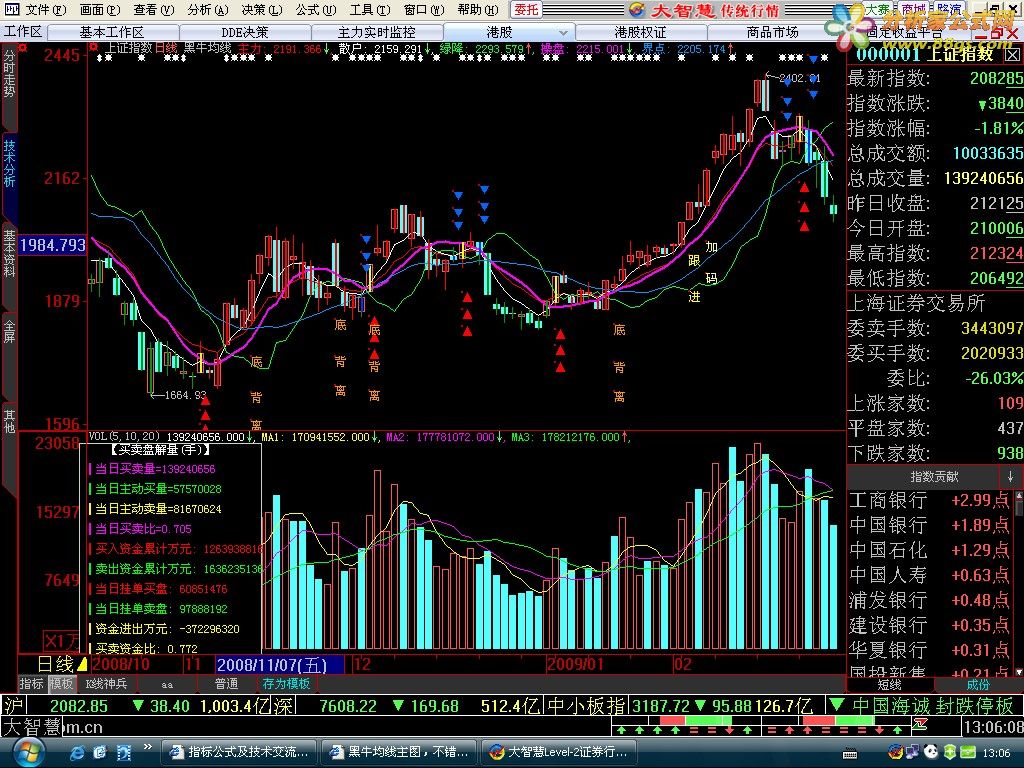Switch to 短线 bottom tab
The image size is (1024, 768).
(x=889, y=684)
